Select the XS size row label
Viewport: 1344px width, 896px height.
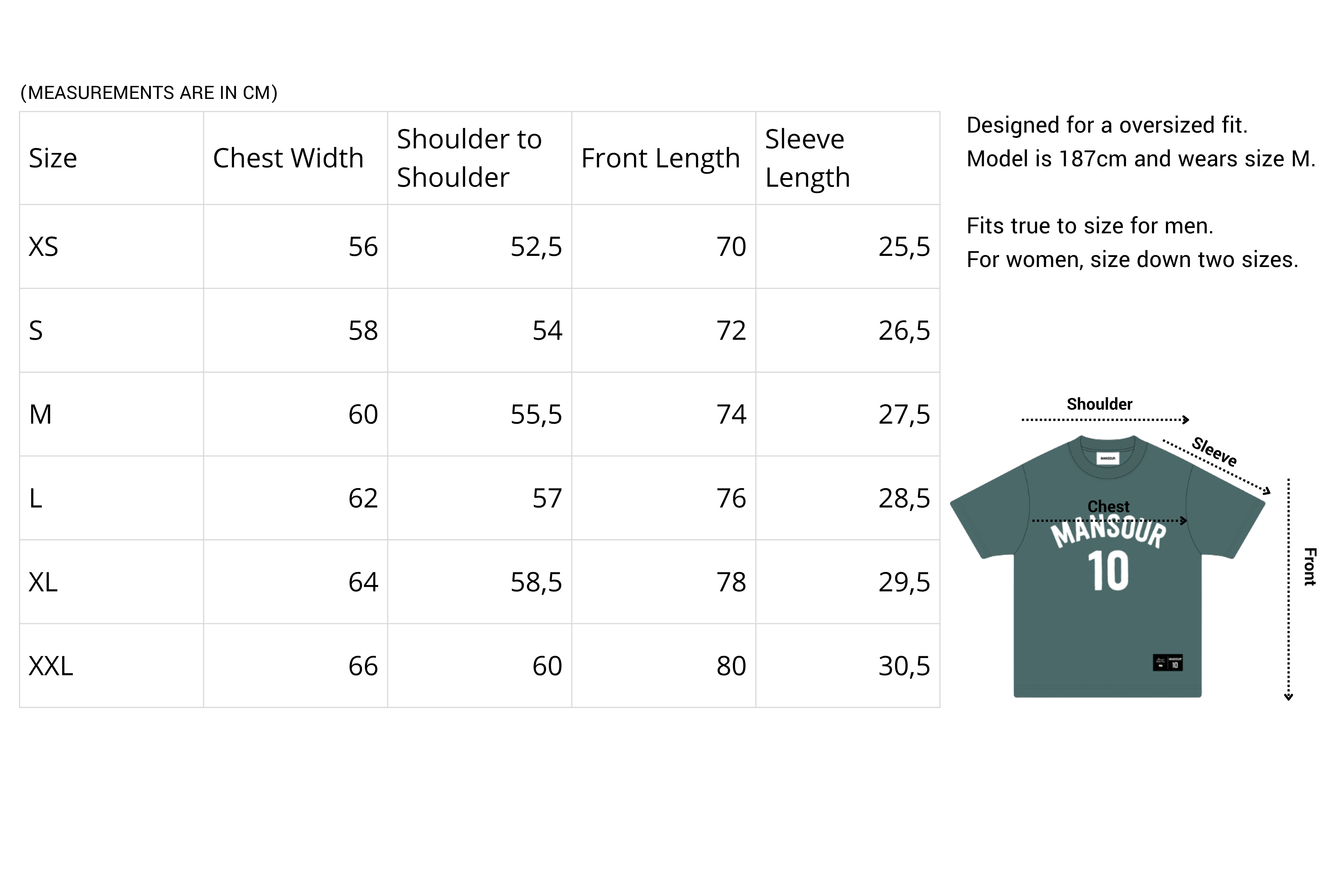click(x=43, y=247)
